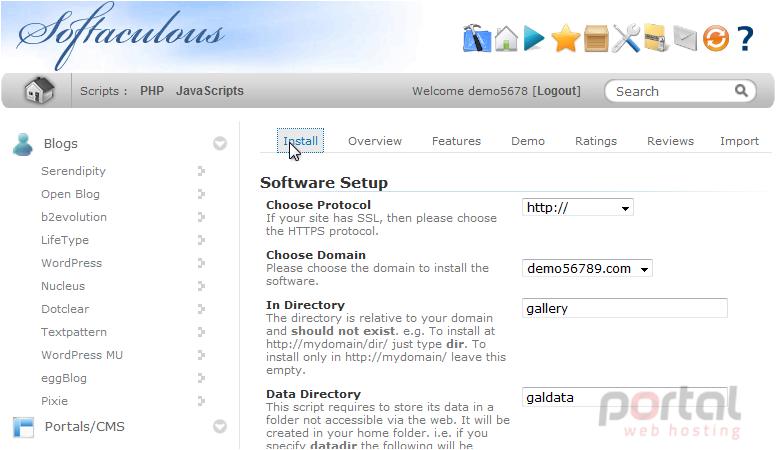
Task: Click the JavaScripts scripts link
Action: (210, 91)
